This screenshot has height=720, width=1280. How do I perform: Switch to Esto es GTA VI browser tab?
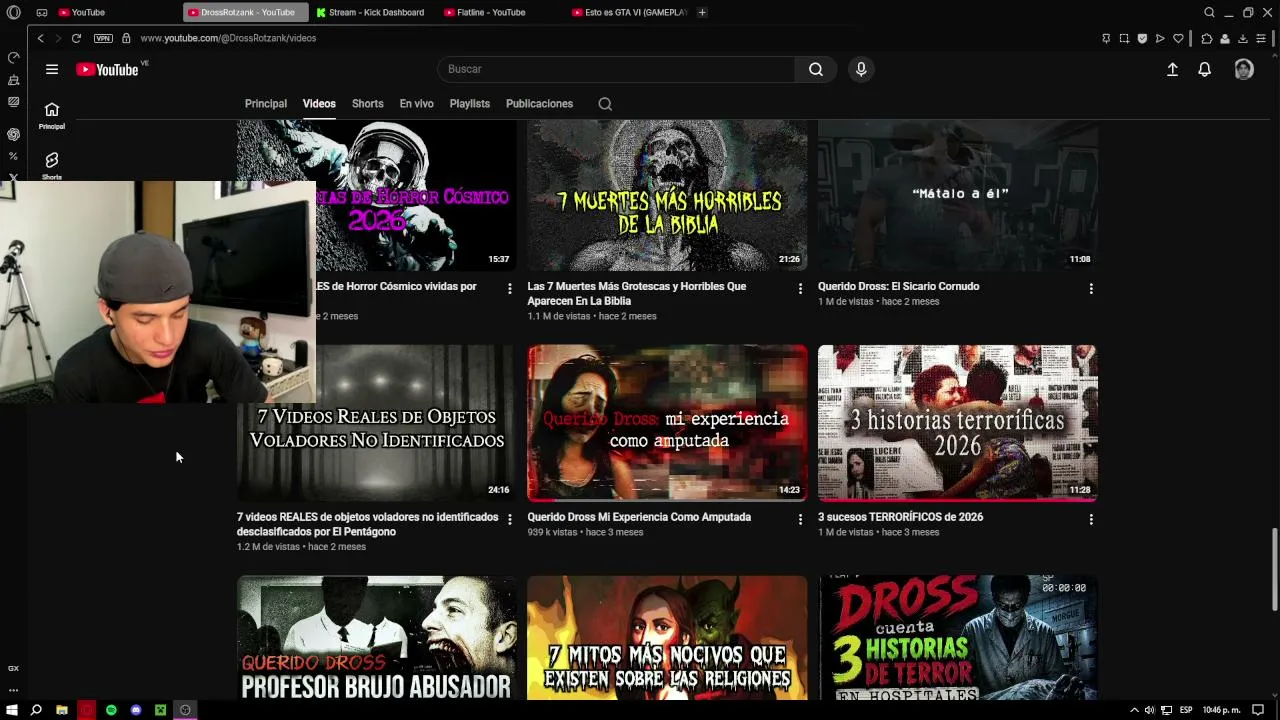[x=630, y=13]
